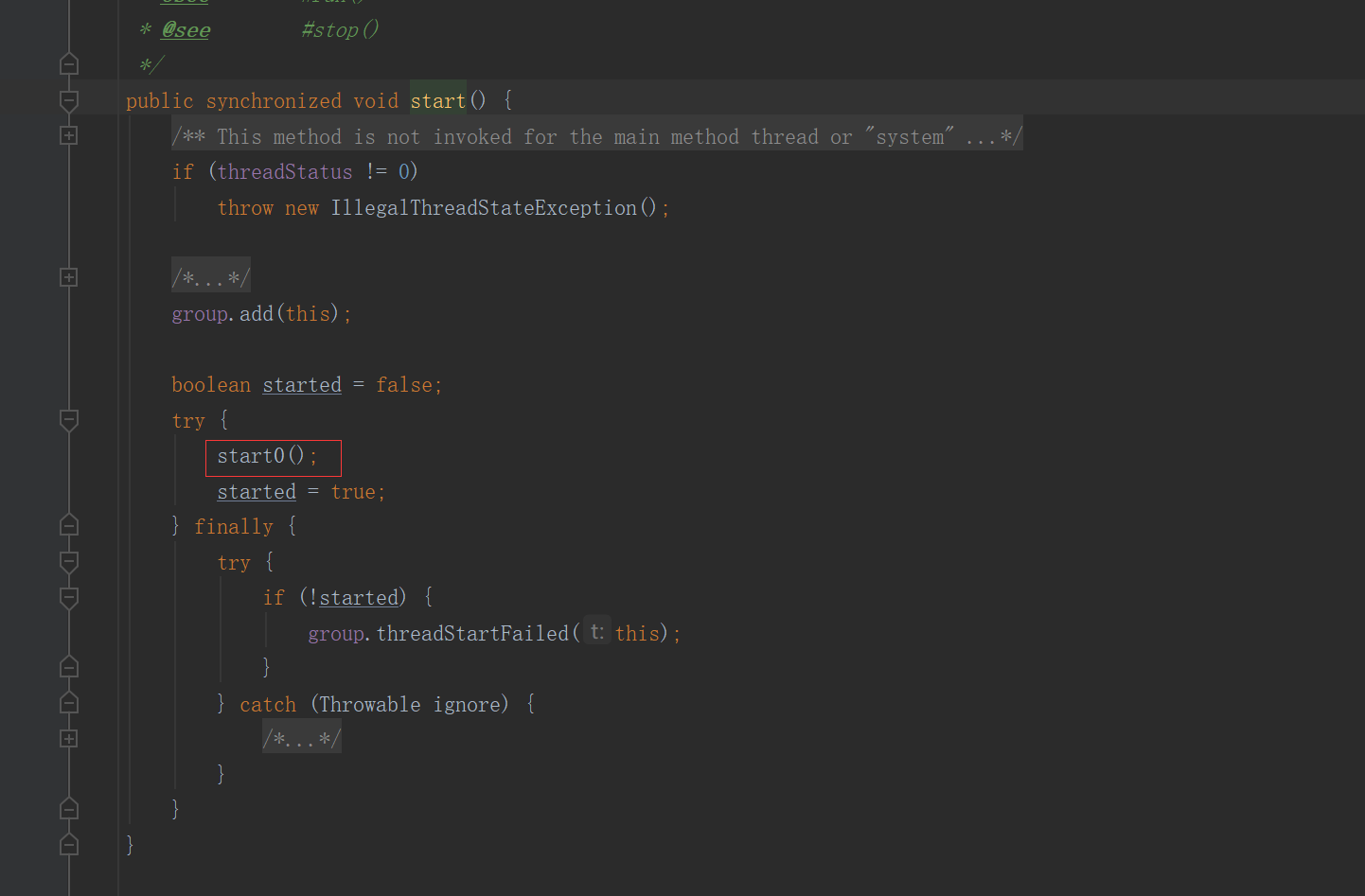Click the 'synchronized' keyword
Viewport: 1365px width, 896px height.
[274, 100]
